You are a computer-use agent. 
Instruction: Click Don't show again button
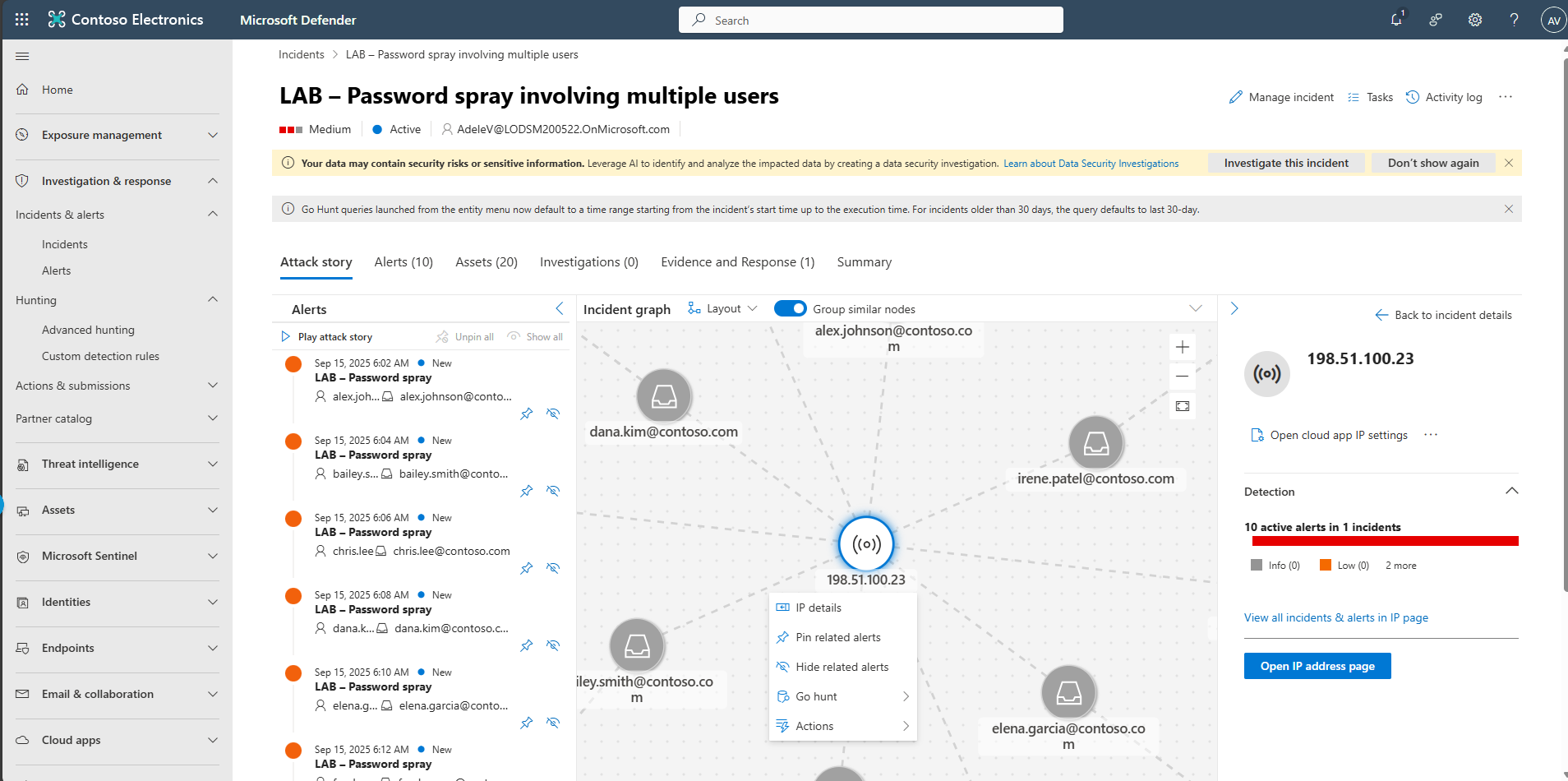1433,163
